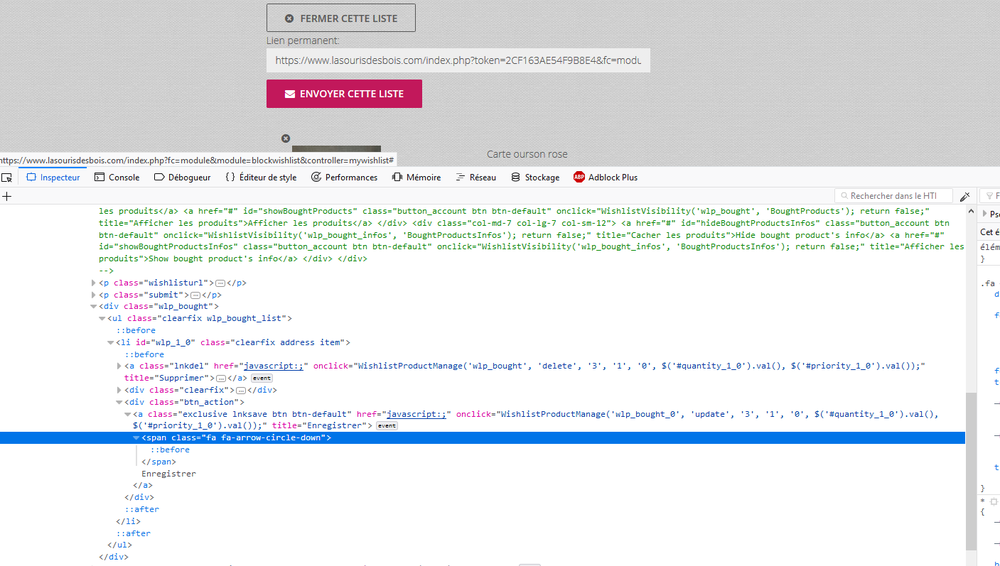Click the event badge after title="Enregistrer"

[x=386, y=426]
